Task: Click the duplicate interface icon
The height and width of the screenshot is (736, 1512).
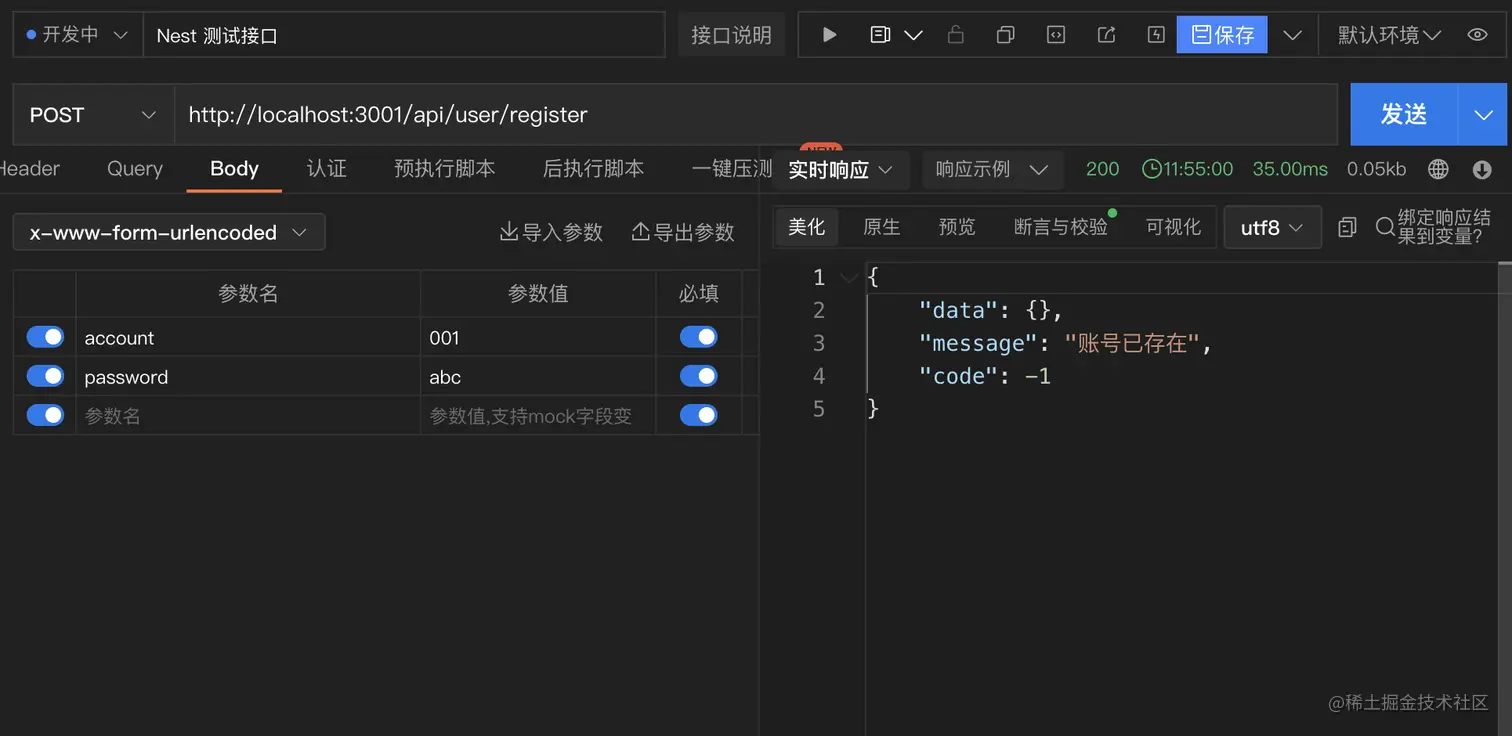Action: click(x=1005, y=35)
